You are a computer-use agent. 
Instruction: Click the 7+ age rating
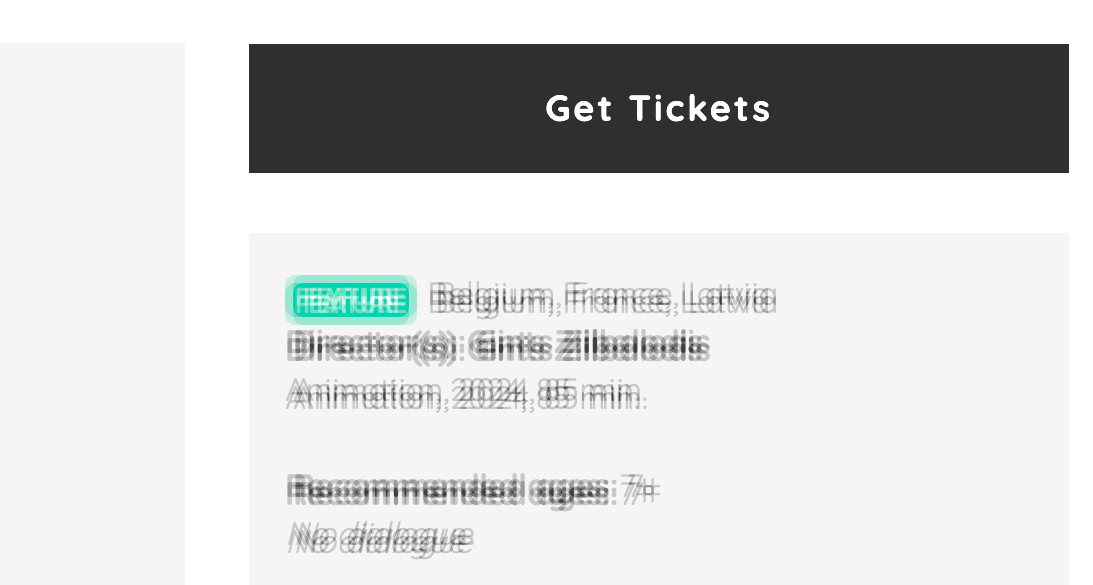click(639, 490)
